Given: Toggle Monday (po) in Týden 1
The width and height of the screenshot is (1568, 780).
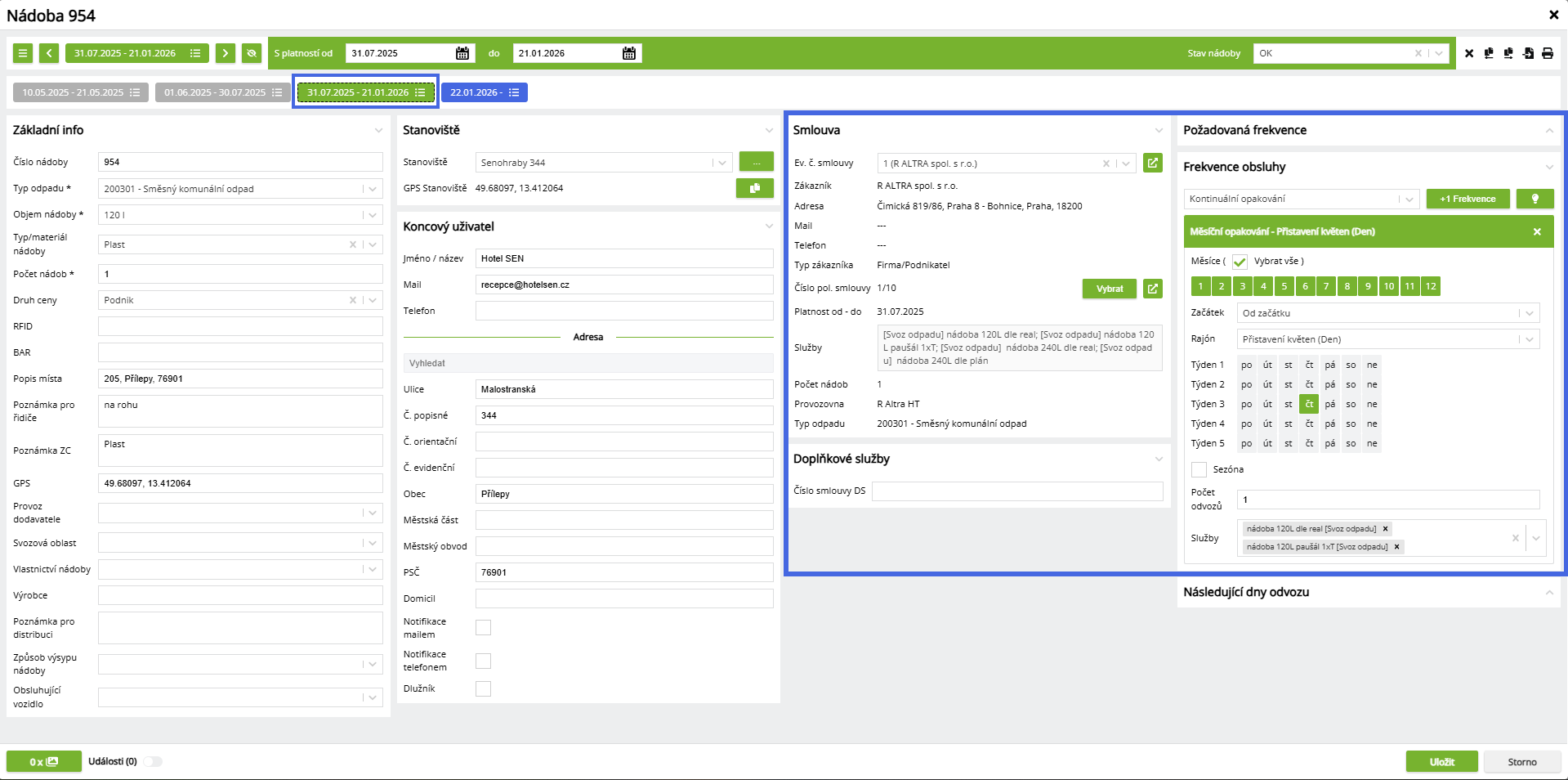Looking at the screenshot, I should [x=1247, y=365].
